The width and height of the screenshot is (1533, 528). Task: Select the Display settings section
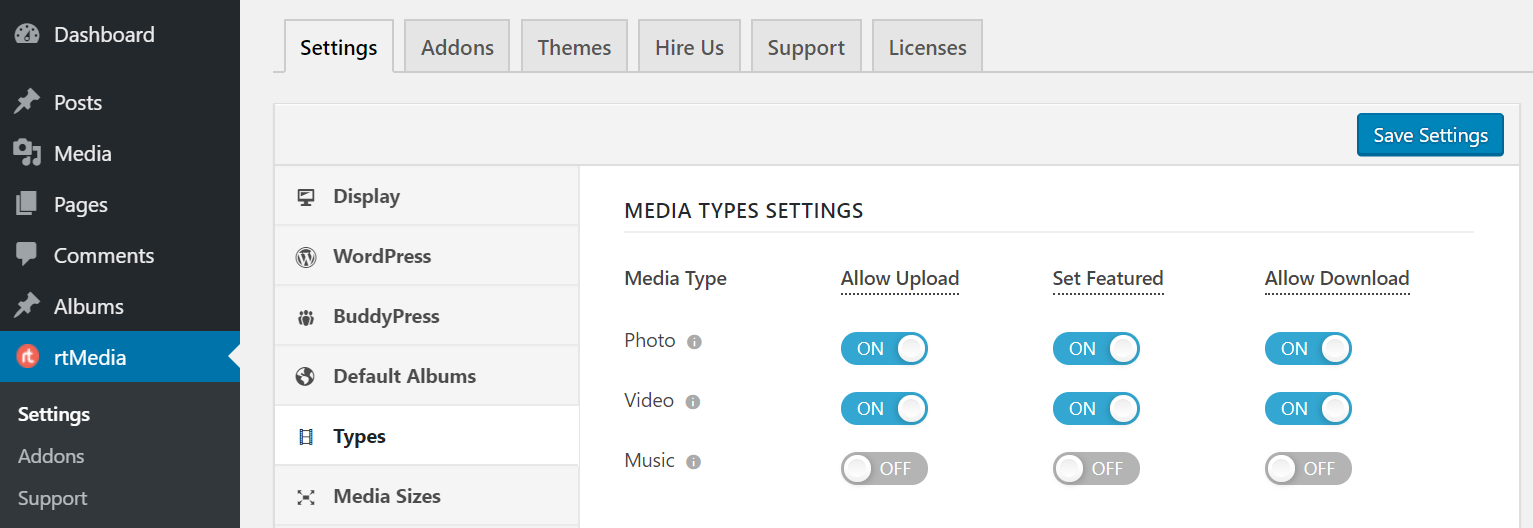(x=427, y=196)
